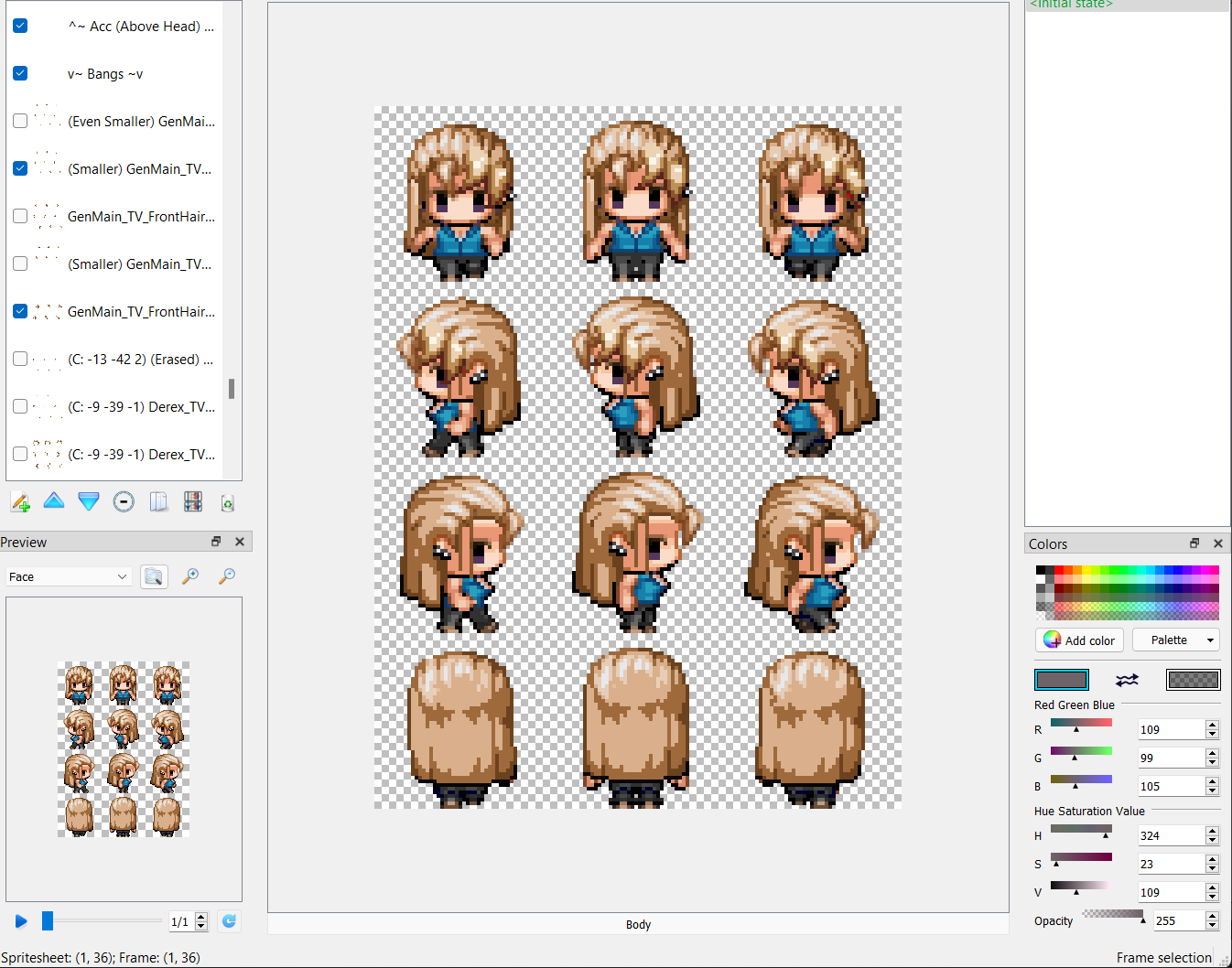1232x968 pixels.
Task: Uncheck the second GenMain_TV_FrontHair layer
Action: click(20, 311)
